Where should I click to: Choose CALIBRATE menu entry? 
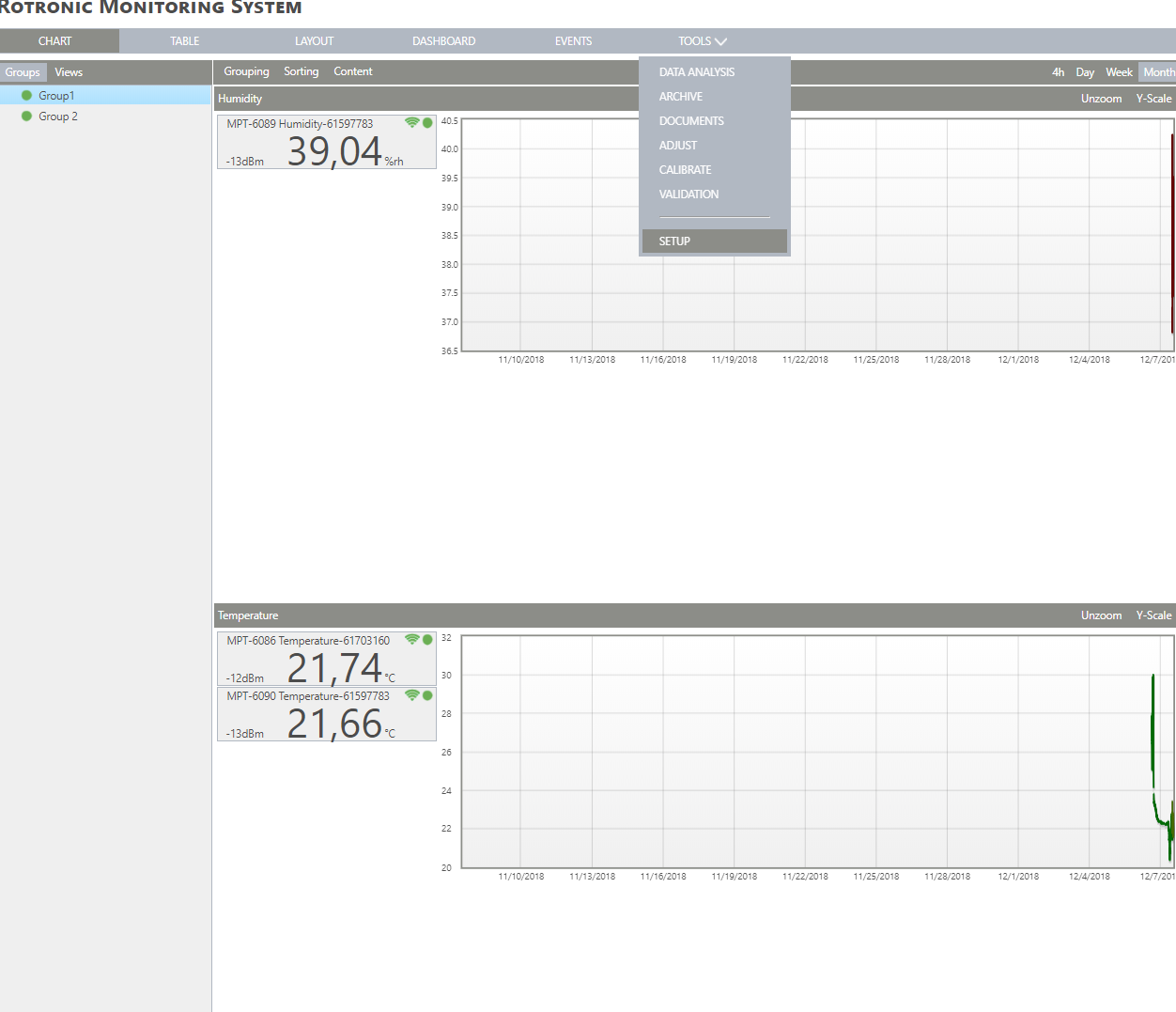685,170
